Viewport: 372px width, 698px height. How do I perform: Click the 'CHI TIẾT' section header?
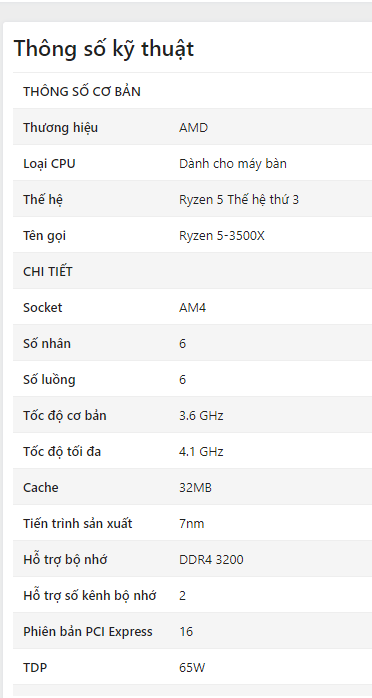coord(48,272)
